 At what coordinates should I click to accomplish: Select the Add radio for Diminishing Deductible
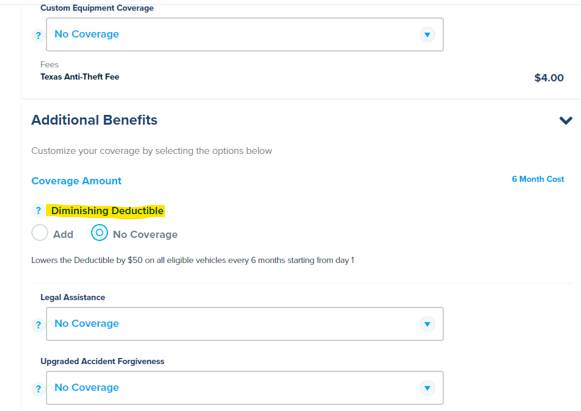pyautogui.click(x=40, y=233)
